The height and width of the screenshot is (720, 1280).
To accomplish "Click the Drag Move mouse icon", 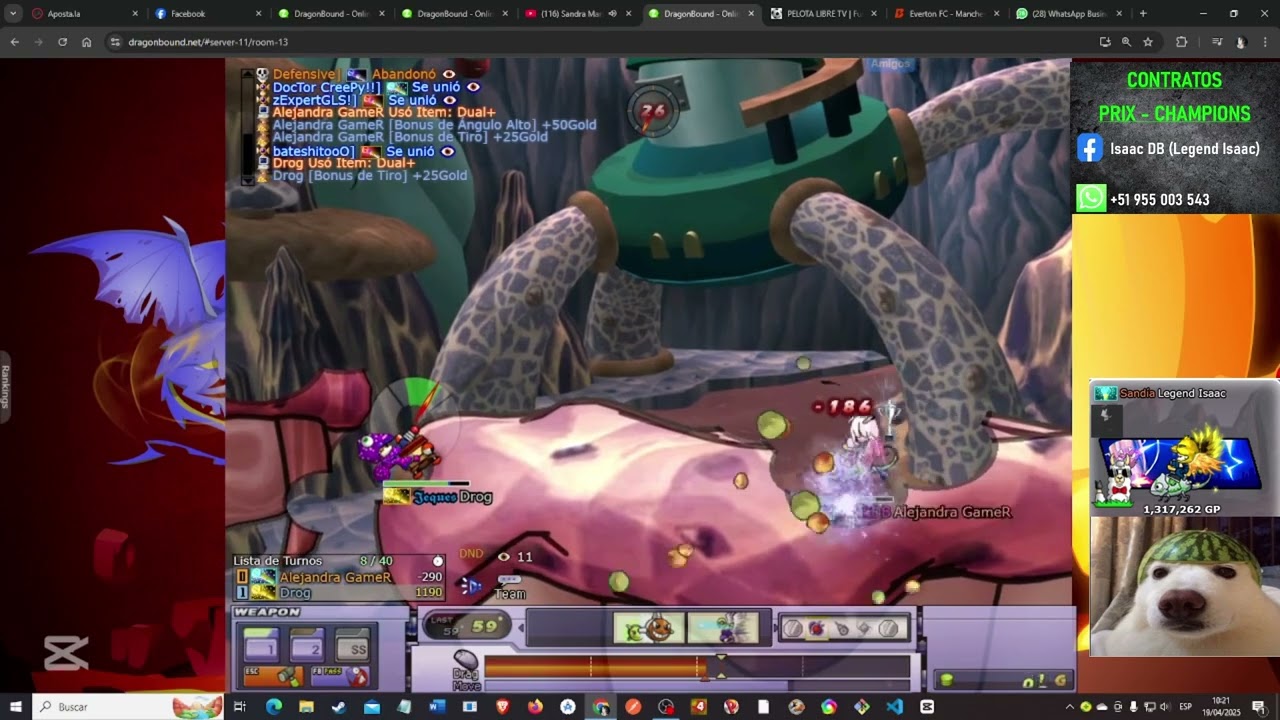I will (x=466, y=659).
